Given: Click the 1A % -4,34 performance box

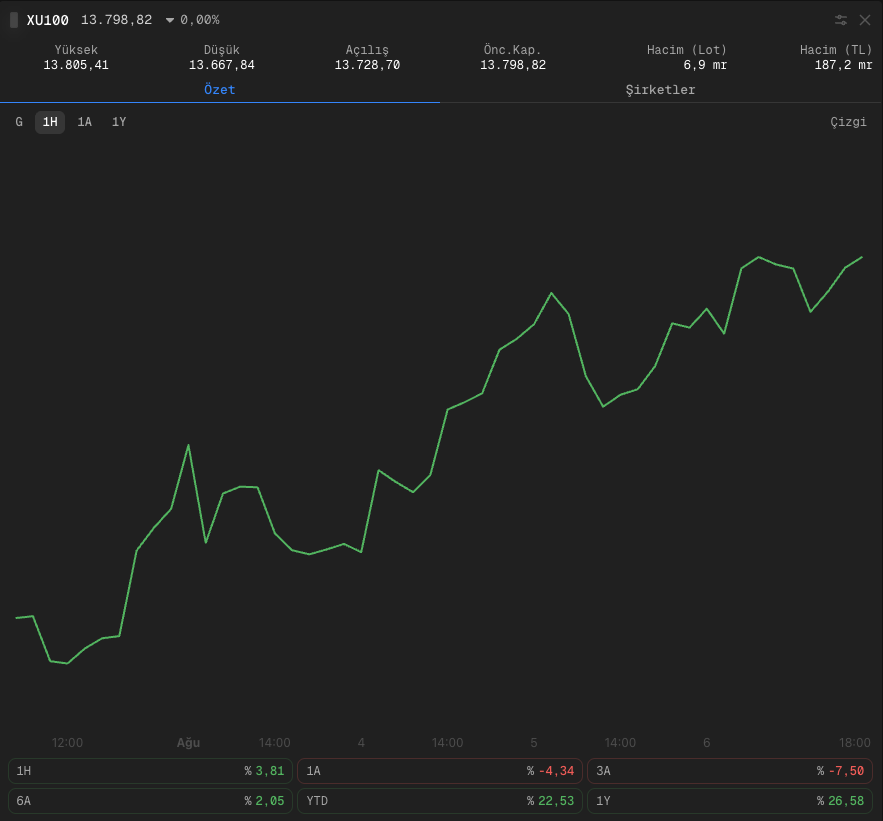Looking at the screenshot, I should pos(440,771).
